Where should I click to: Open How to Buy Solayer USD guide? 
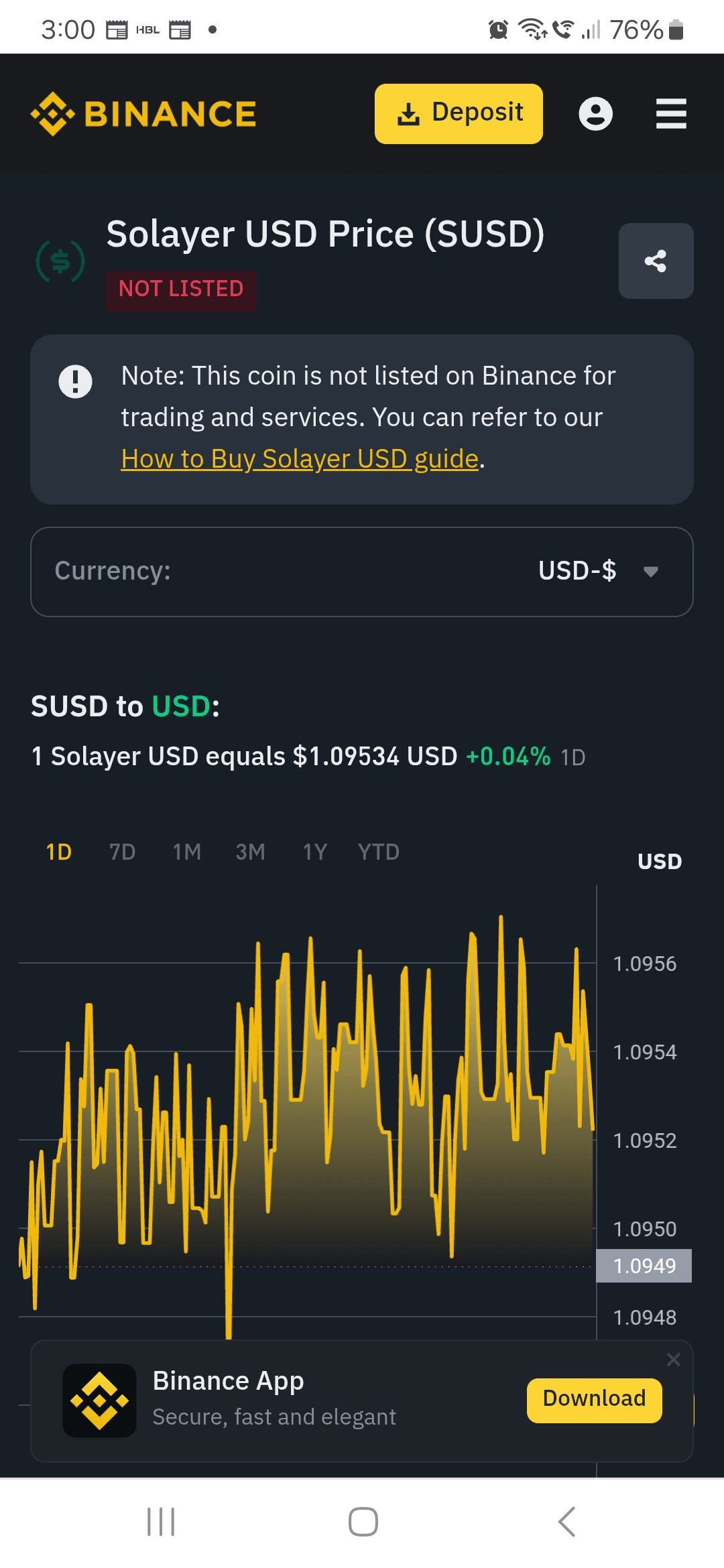300,459
